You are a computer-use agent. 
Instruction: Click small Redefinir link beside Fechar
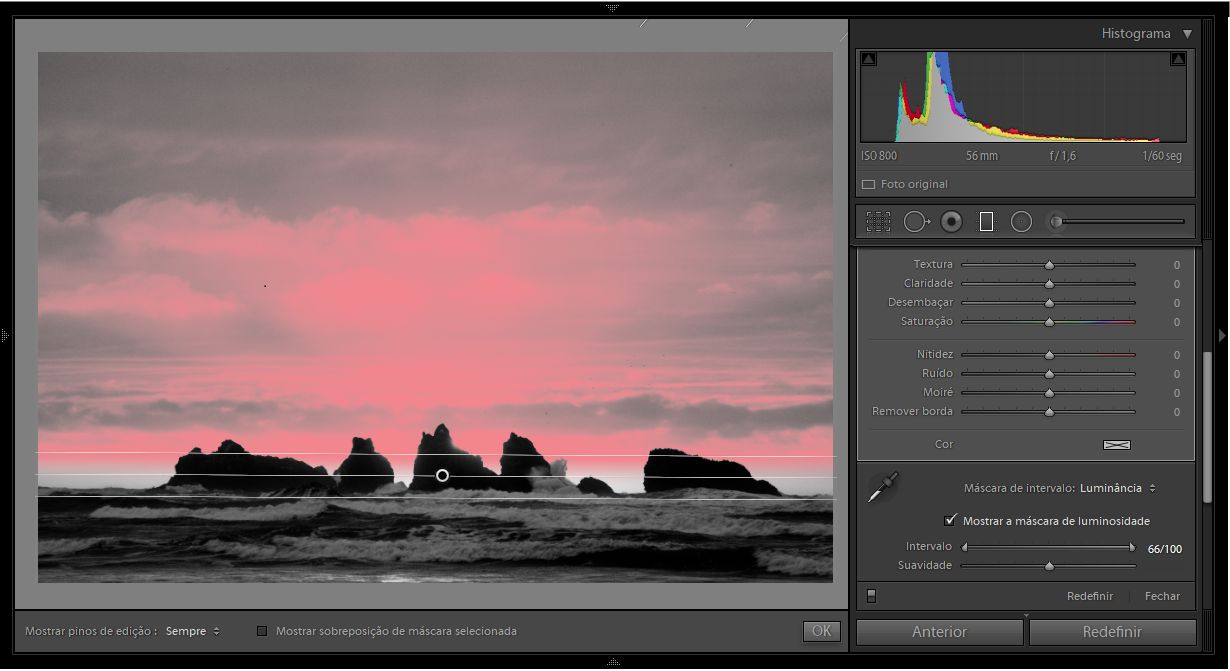pyautogui.click(x=1090, y=596)
